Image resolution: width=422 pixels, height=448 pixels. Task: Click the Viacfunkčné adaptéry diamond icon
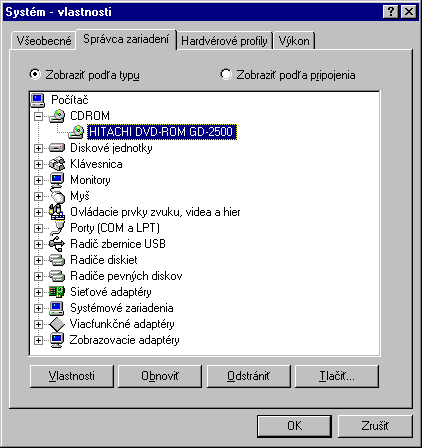coord(57,324)
